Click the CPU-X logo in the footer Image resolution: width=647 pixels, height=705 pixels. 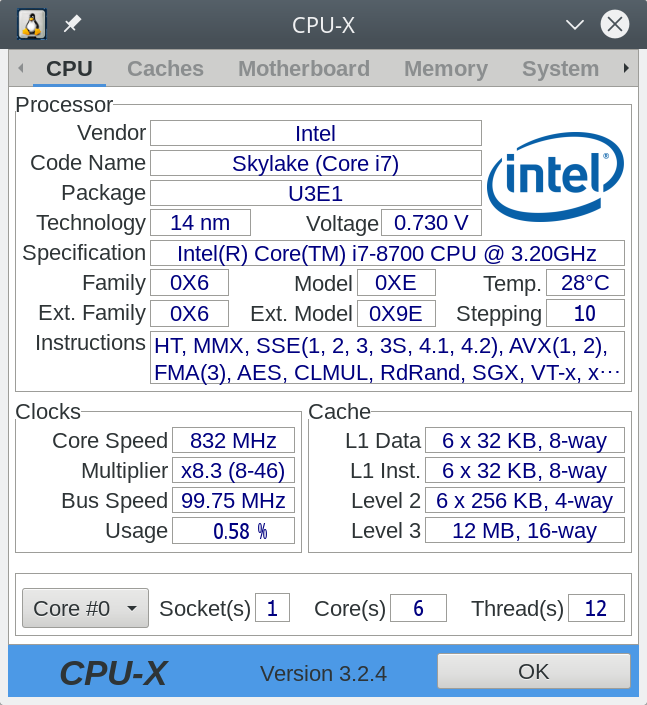pyautogui.click(x=113, y=674)
